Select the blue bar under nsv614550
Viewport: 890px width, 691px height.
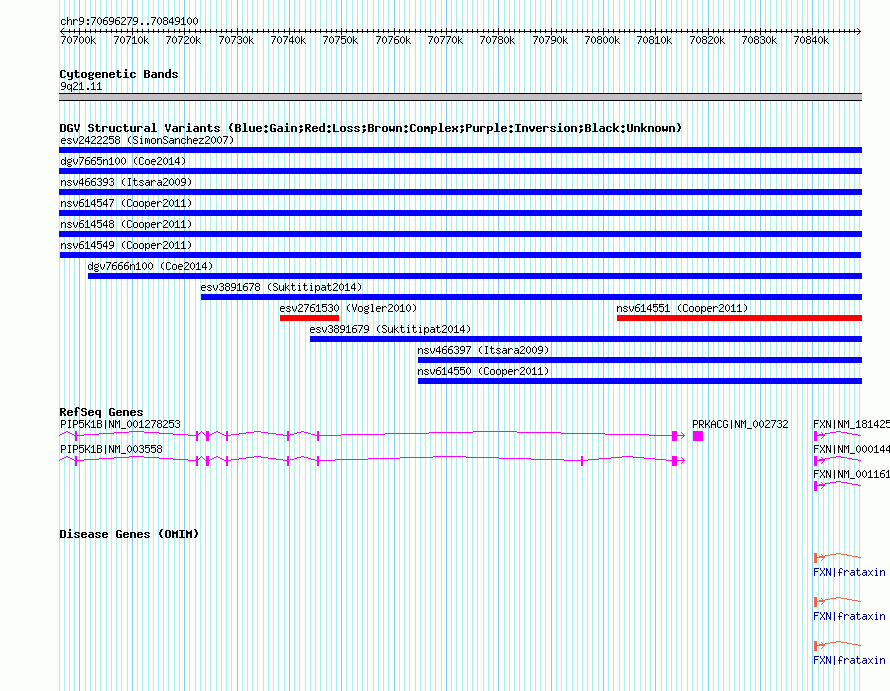[x=640, y=381]
